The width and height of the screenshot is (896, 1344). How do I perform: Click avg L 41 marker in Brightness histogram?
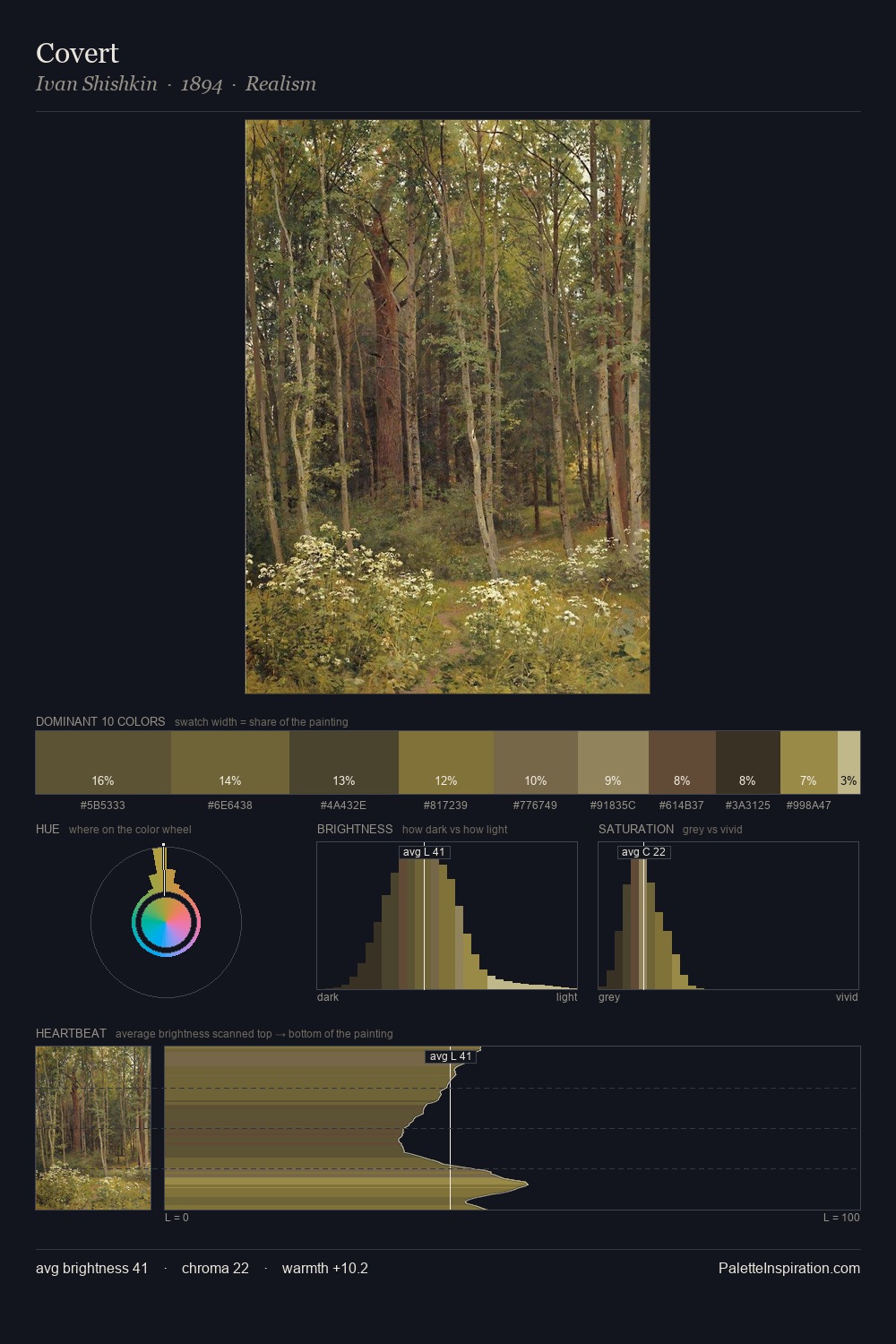(424, 852)
